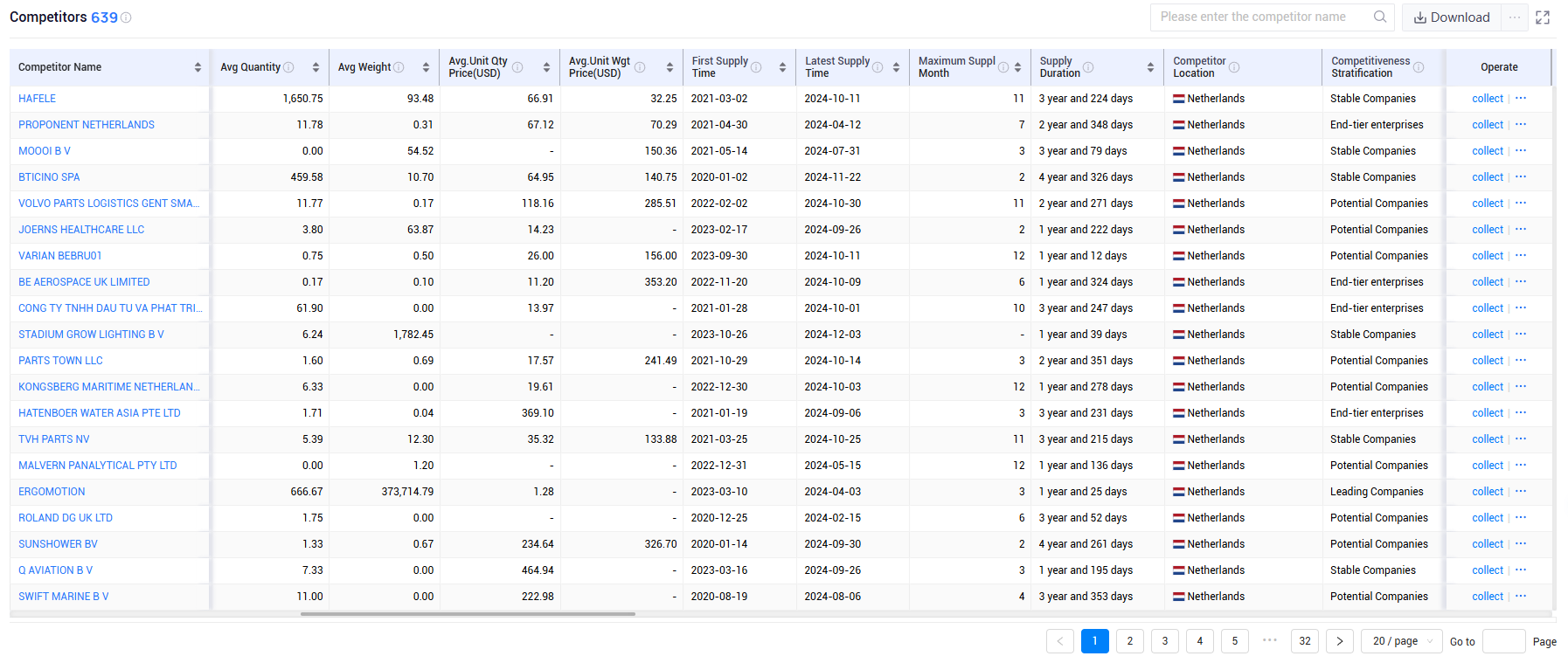Go to page 5

pos(1235,641)
